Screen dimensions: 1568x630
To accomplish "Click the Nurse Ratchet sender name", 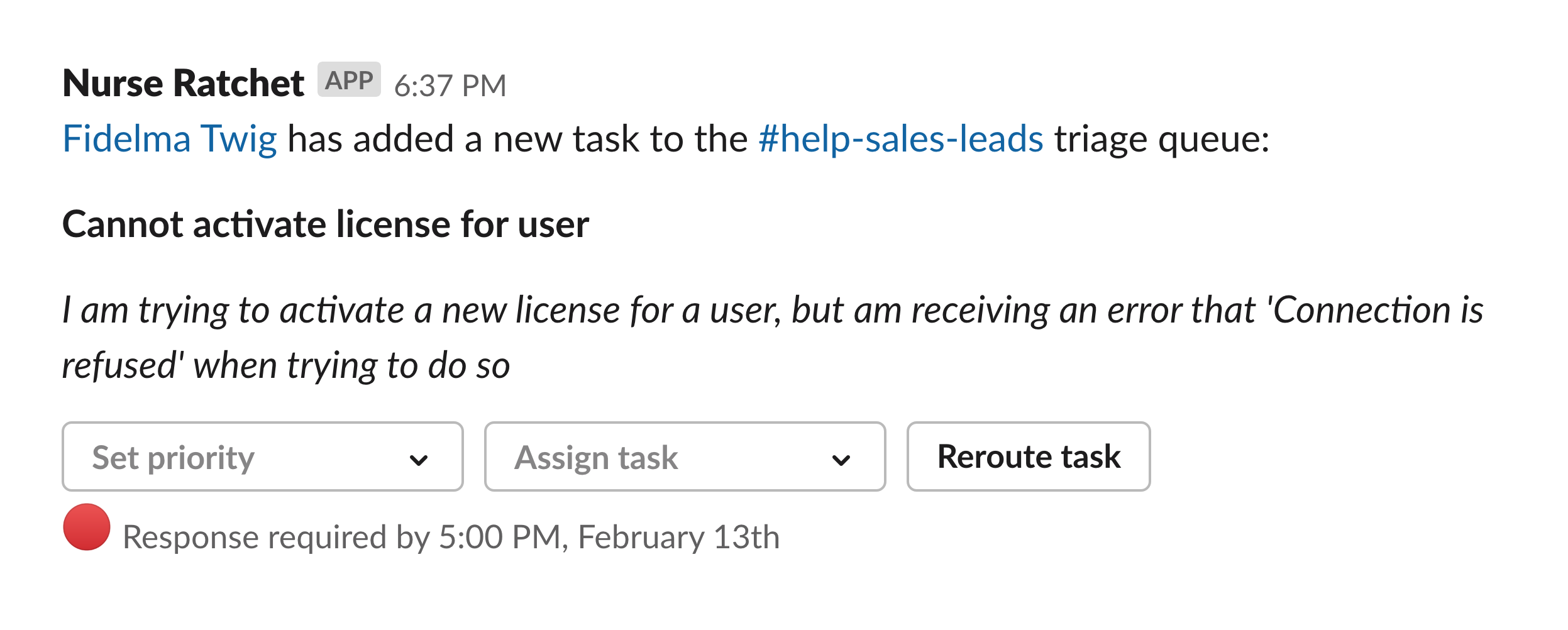I will 184,83.
